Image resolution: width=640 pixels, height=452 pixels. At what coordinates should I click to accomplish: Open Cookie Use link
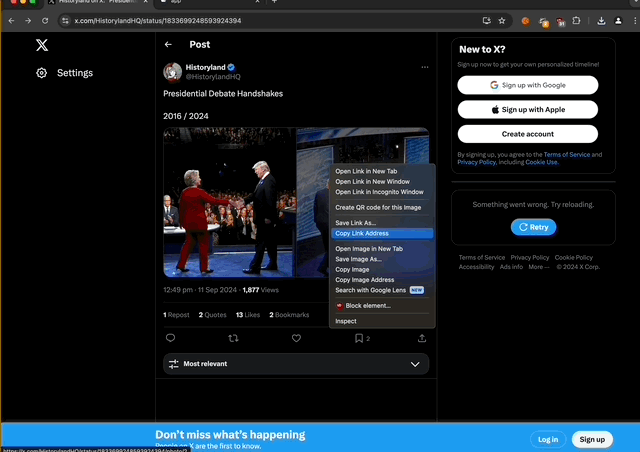[541, 163]
